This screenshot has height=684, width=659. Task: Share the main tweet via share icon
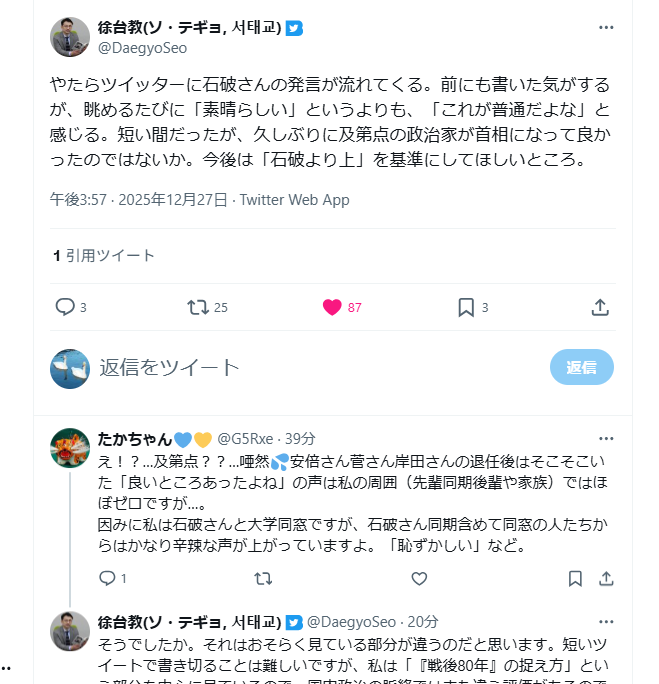pos(600,307)
